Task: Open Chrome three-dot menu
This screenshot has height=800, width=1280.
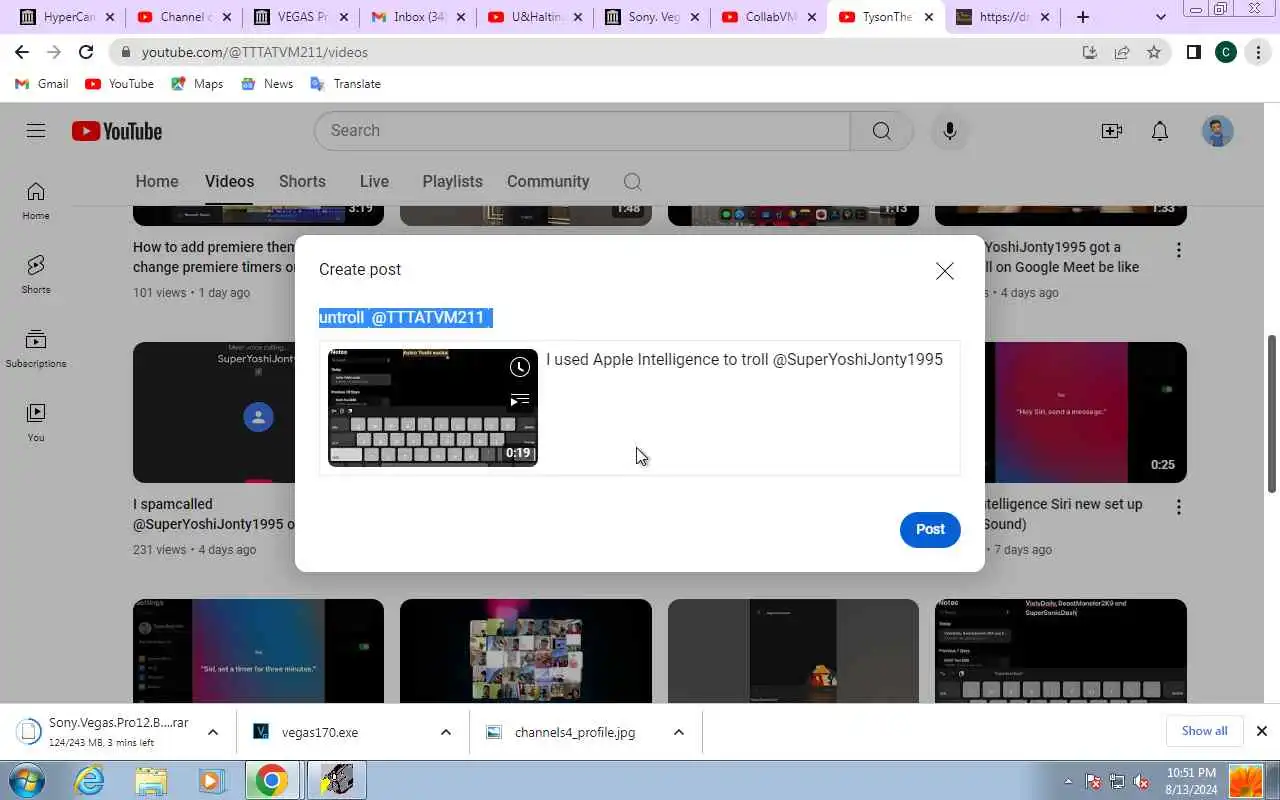Action: [1258, 52]
